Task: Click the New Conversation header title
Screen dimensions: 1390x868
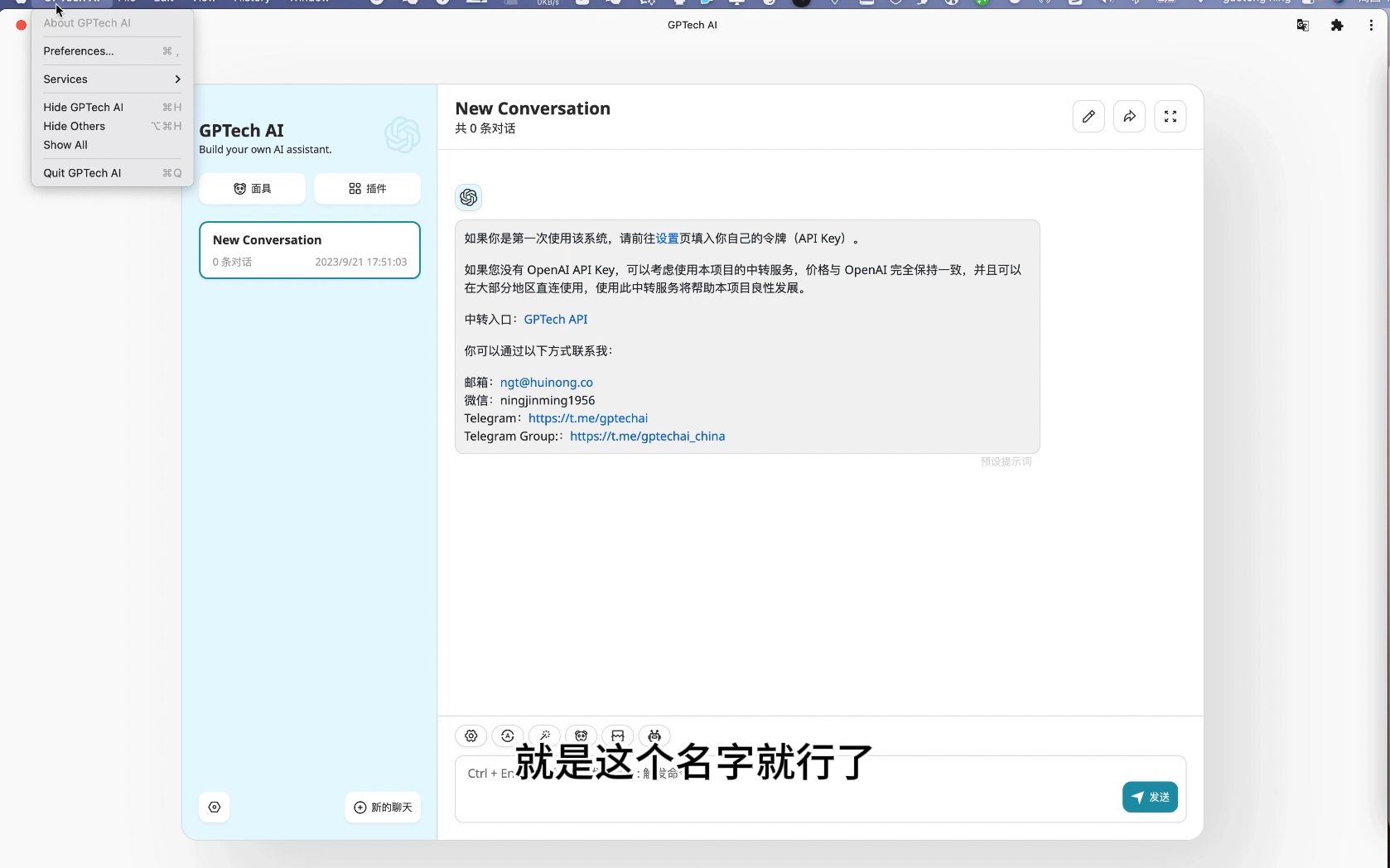Action: pyautogui.click(x=533, y=108)
